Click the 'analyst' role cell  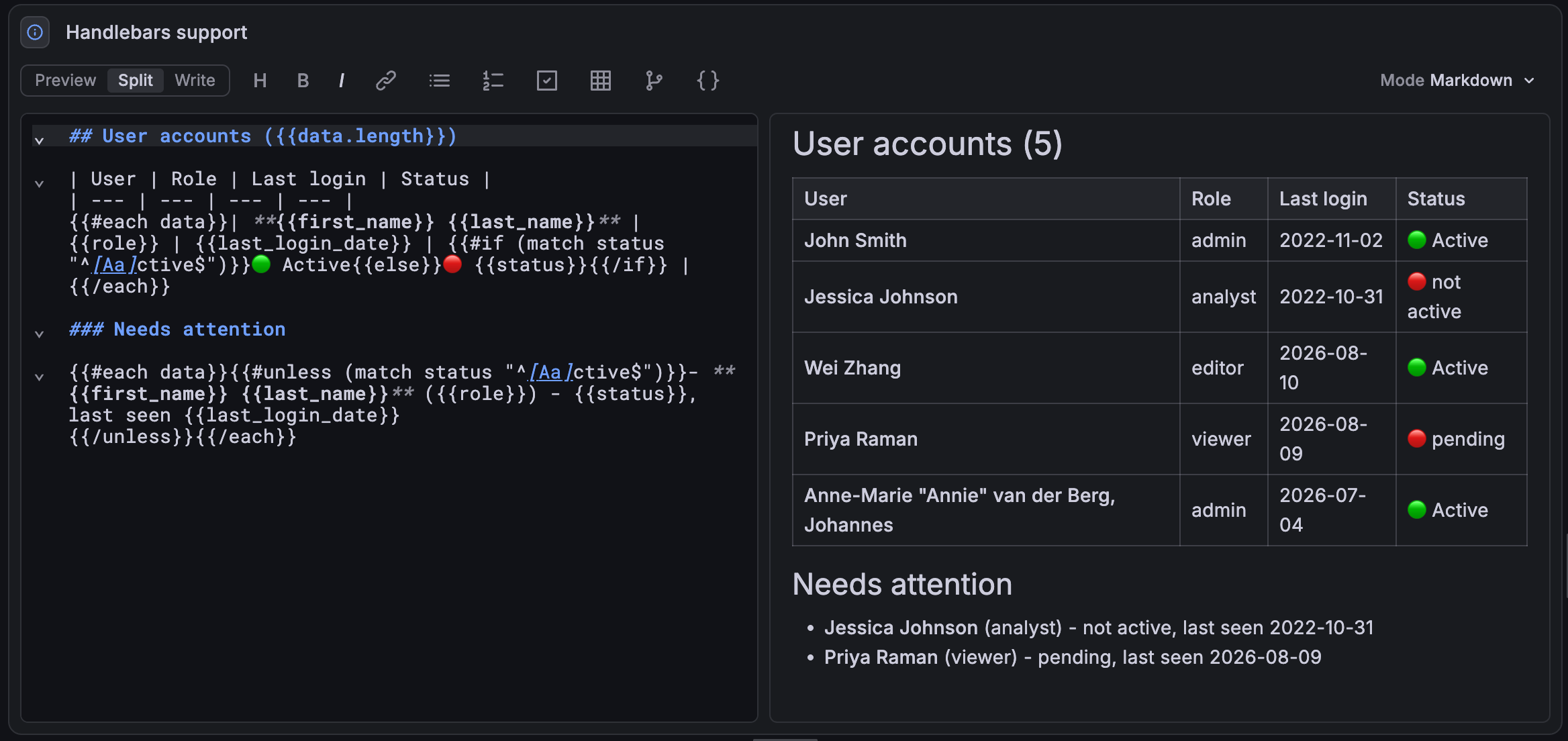(1224, 297)
